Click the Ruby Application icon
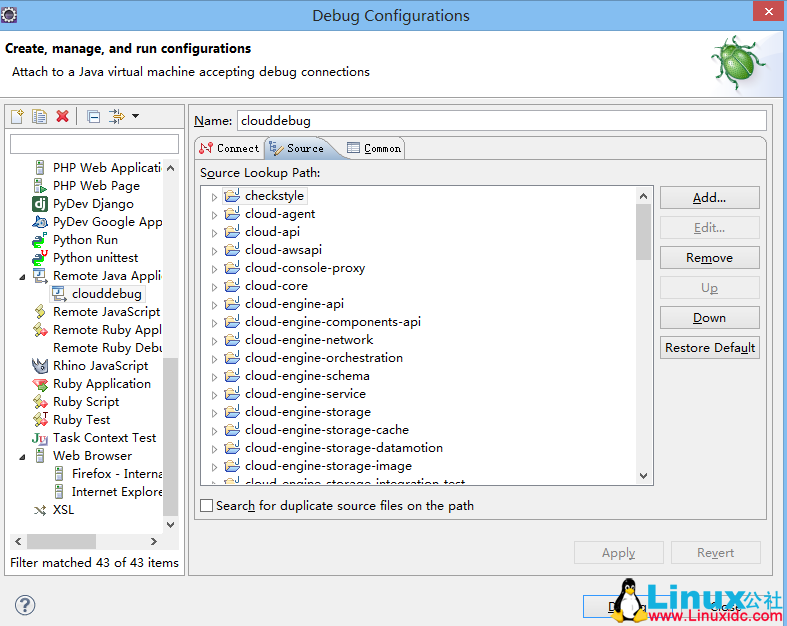Screen dimensions: 787x626 click(x=40, y=384)
